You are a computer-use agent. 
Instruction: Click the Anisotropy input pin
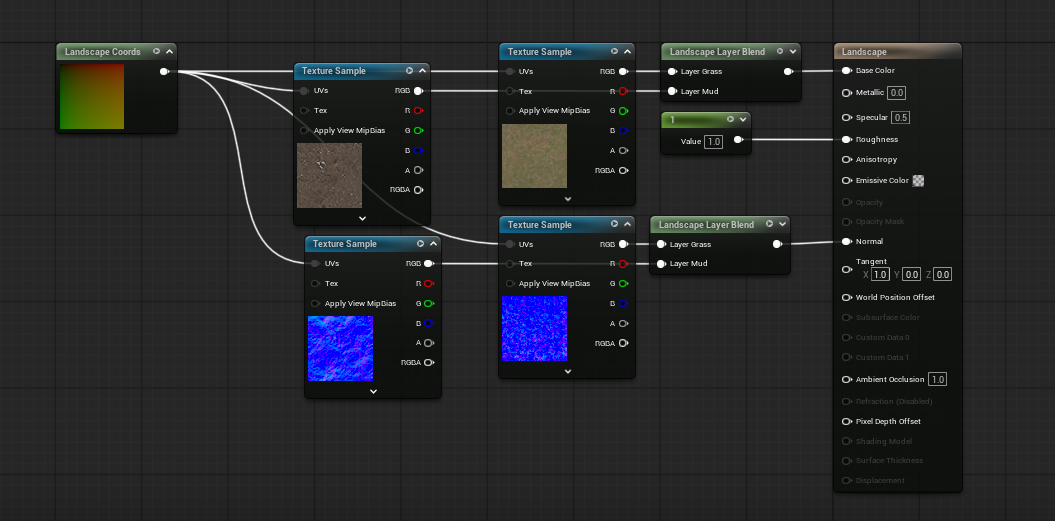click(846, 160)
